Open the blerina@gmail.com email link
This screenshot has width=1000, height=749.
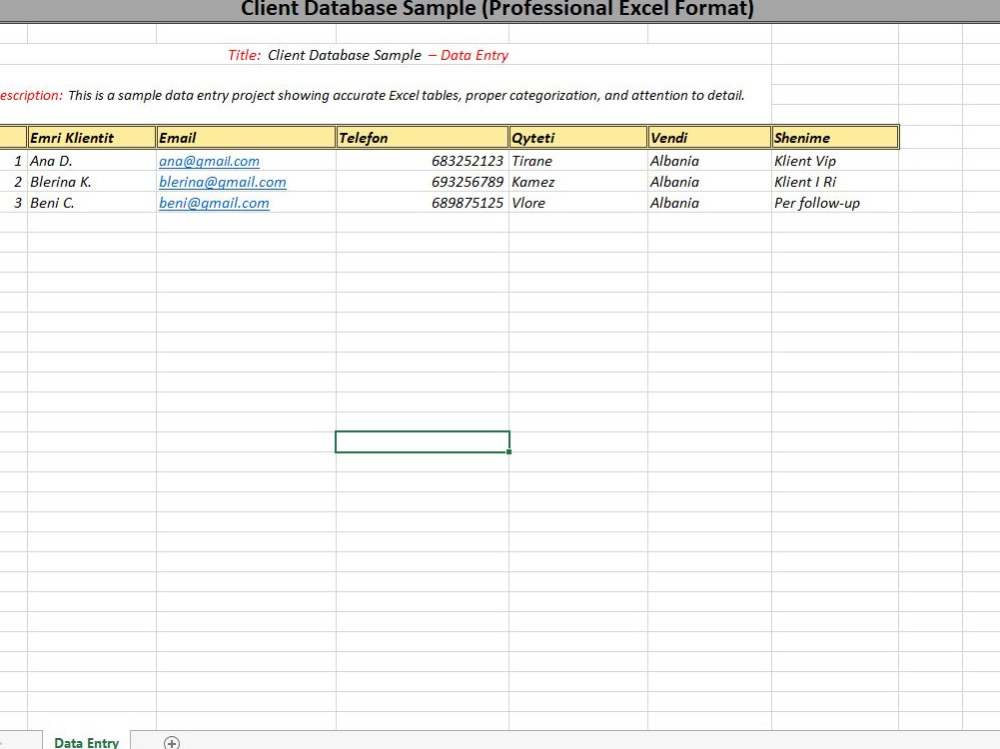pyautogui.click(x=223, y=182)
